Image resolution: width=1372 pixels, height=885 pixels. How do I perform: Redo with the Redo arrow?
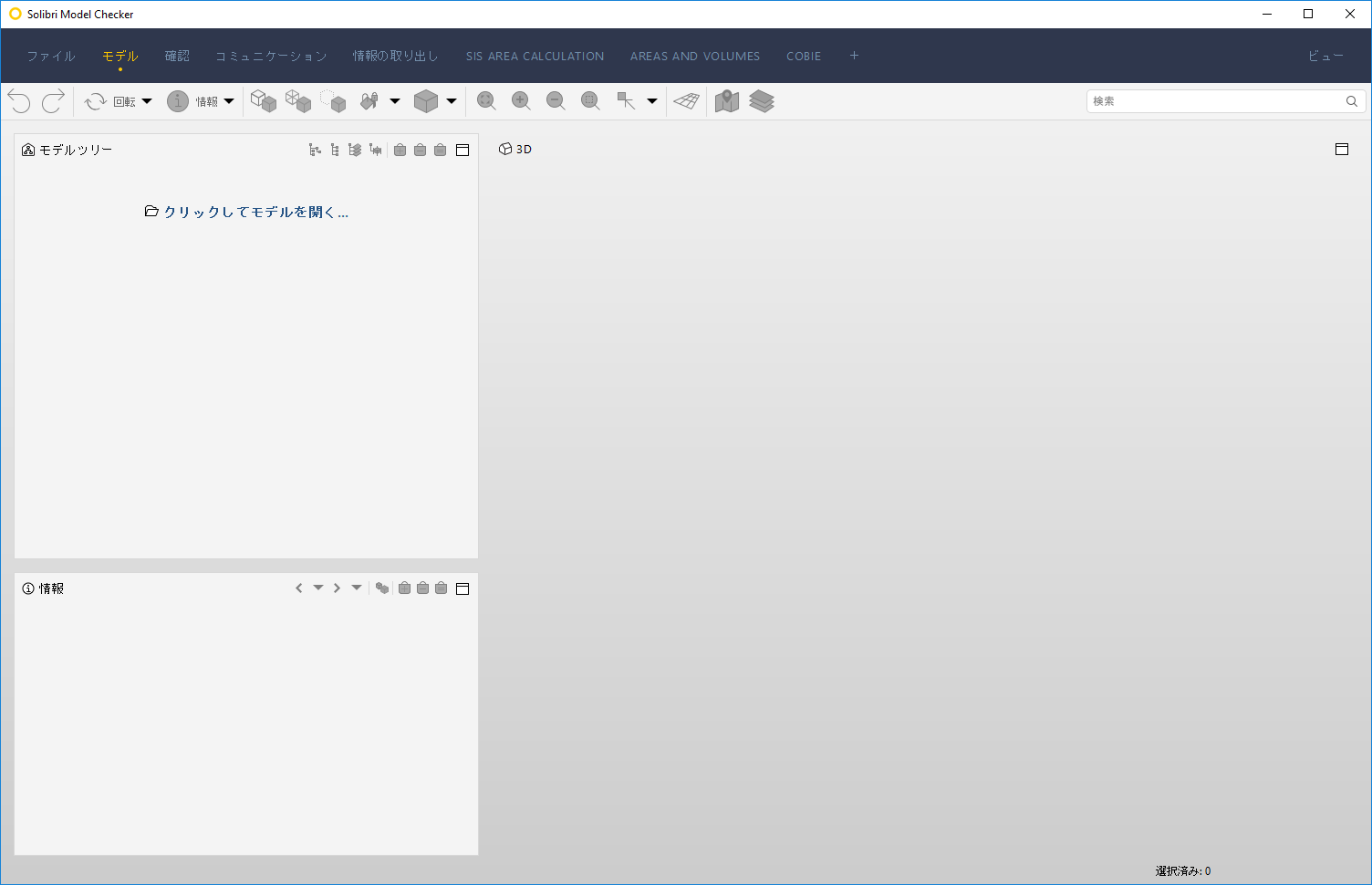pyautogui.click(x=53, y=101)
